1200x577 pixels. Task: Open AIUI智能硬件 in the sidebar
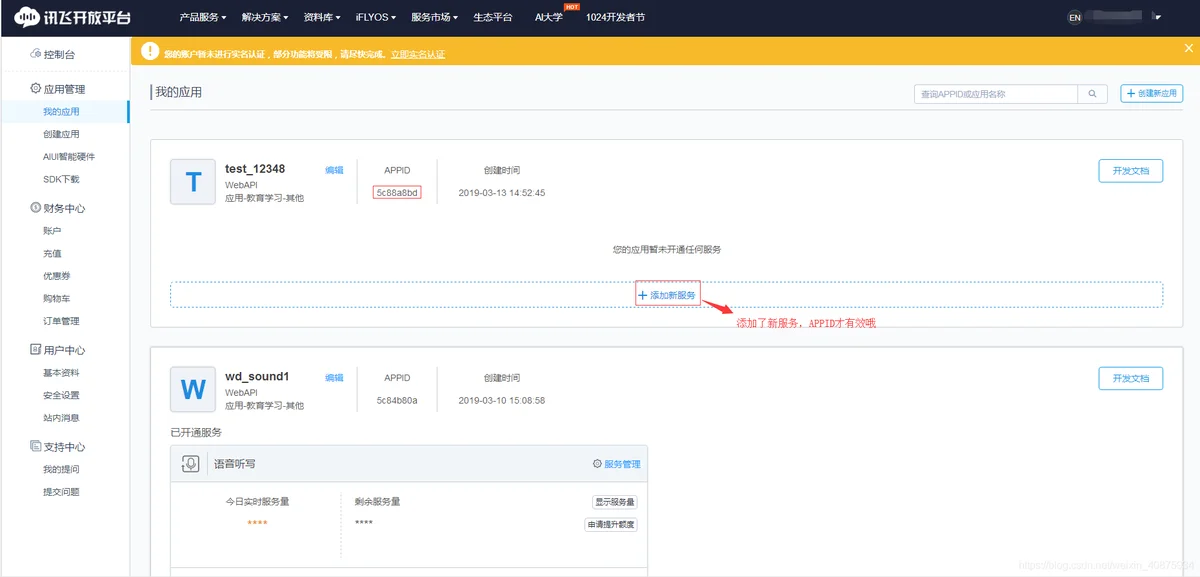(69, 157)
